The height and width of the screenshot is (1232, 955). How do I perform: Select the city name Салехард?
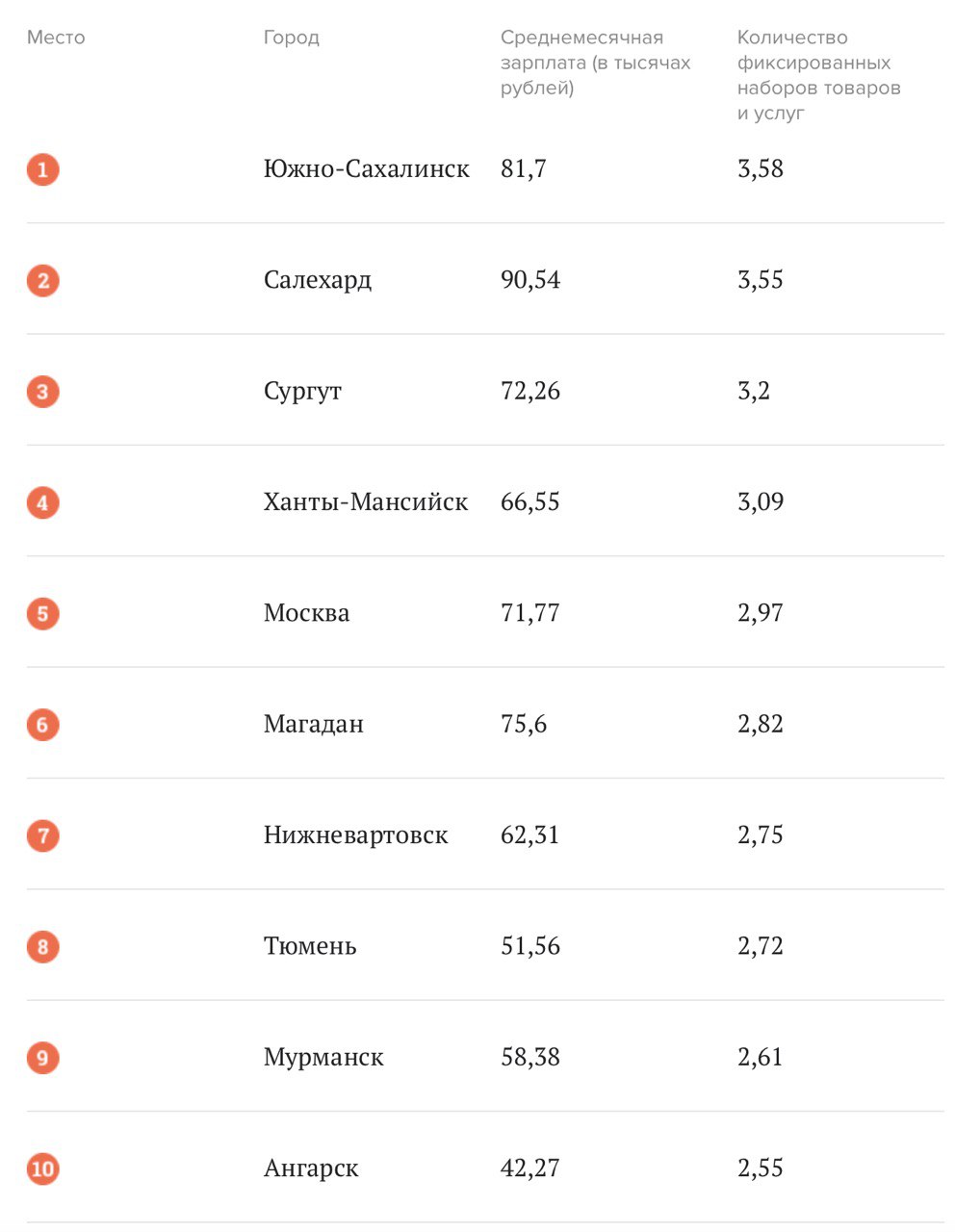click(318, 280)
